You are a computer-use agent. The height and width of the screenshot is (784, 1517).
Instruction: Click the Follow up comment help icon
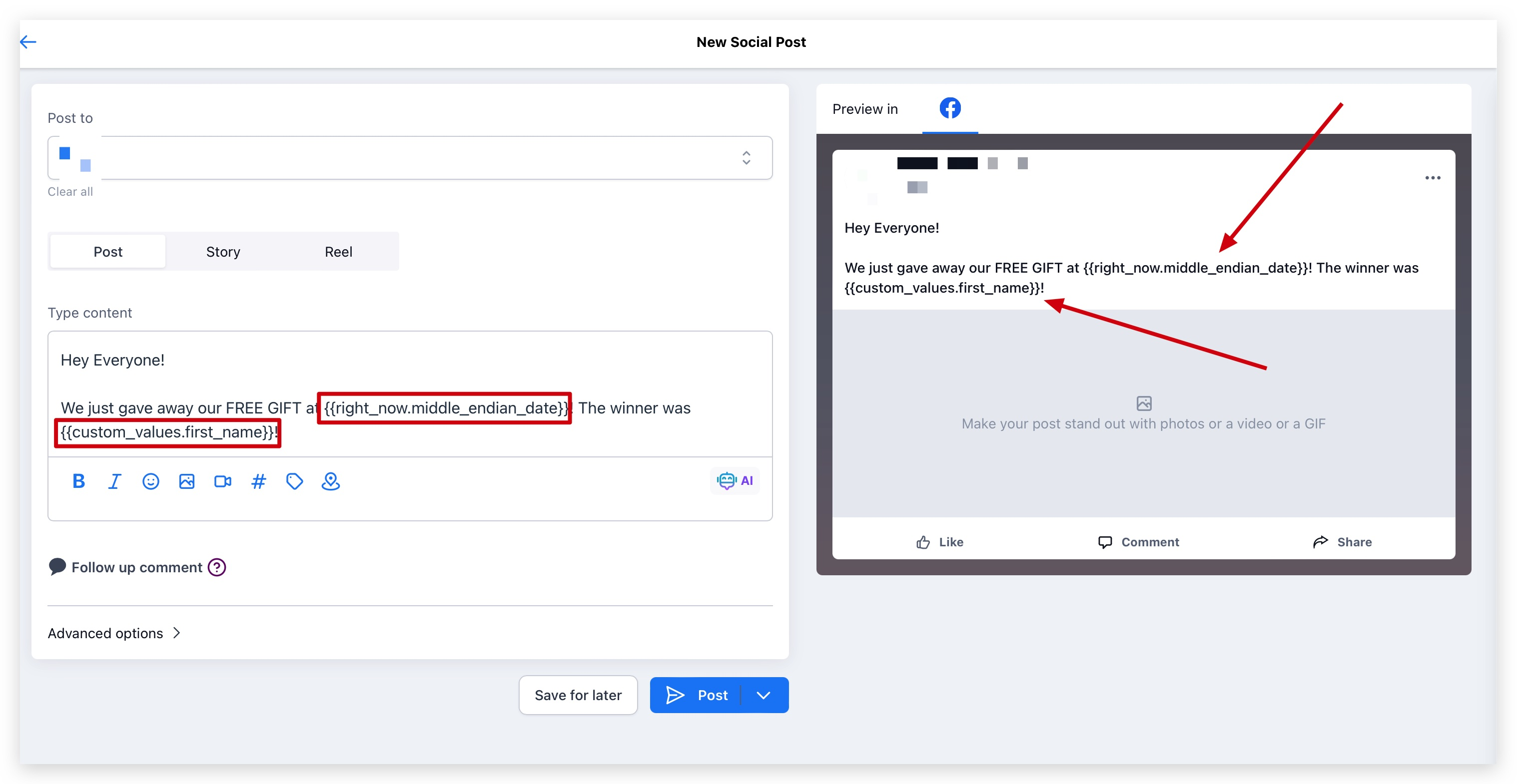pyautogui.click(x=217, y=567)
